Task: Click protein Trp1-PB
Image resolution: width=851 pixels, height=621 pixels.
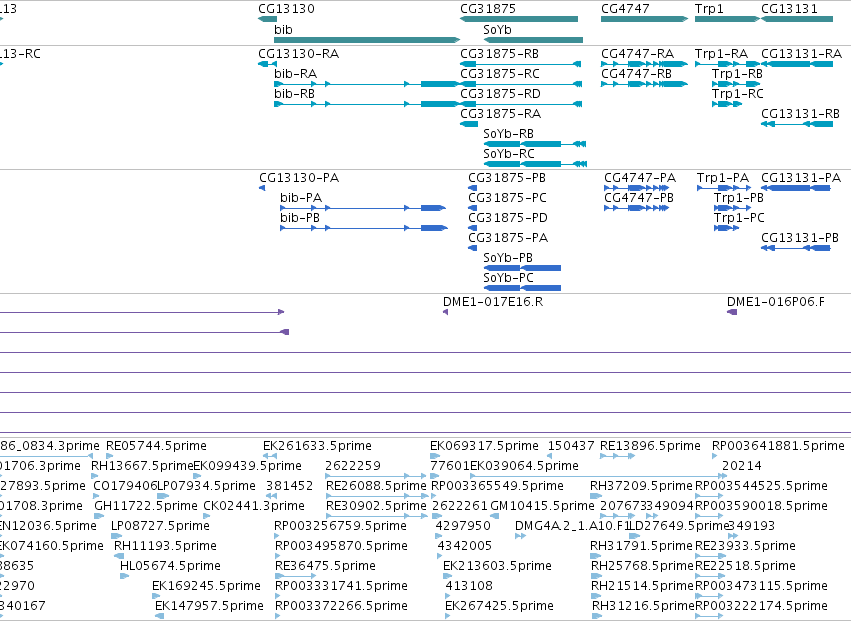Action: [733, 208]
